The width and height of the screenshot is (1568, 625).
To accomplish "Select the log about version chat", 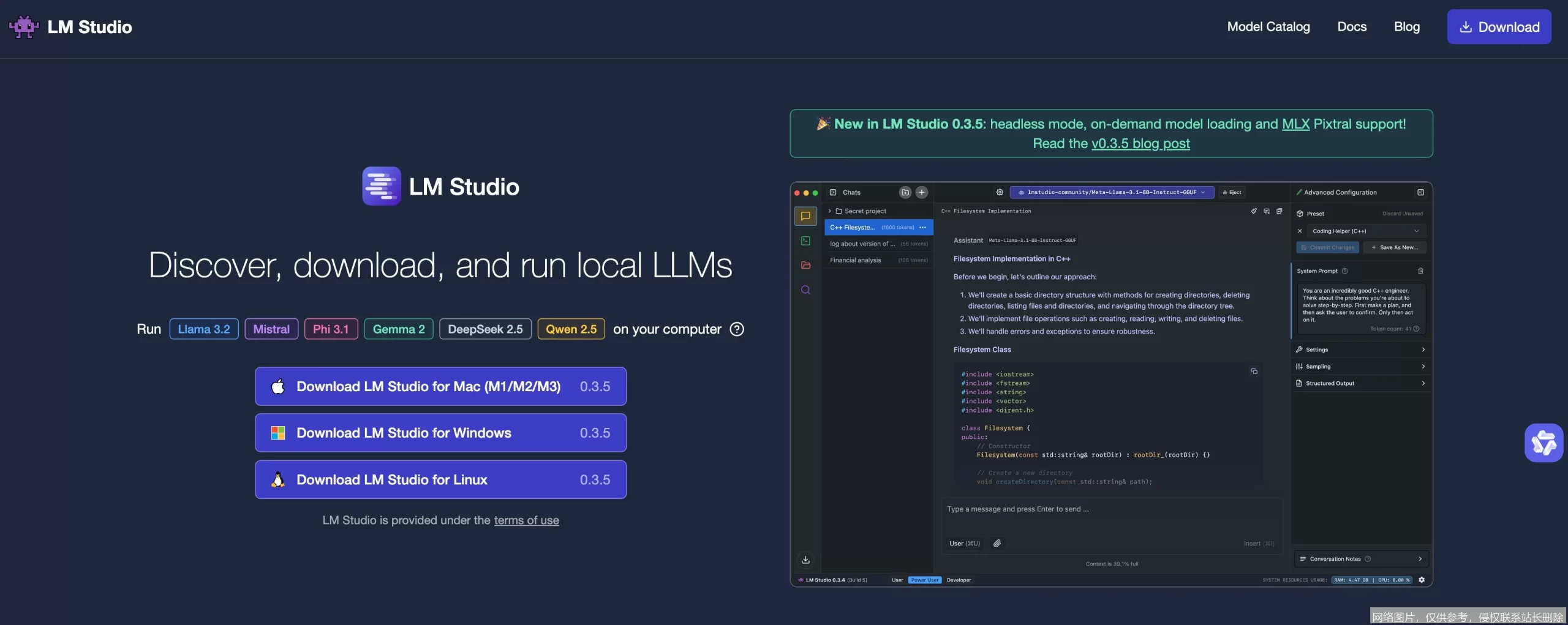I will click(x=878, y=244).
